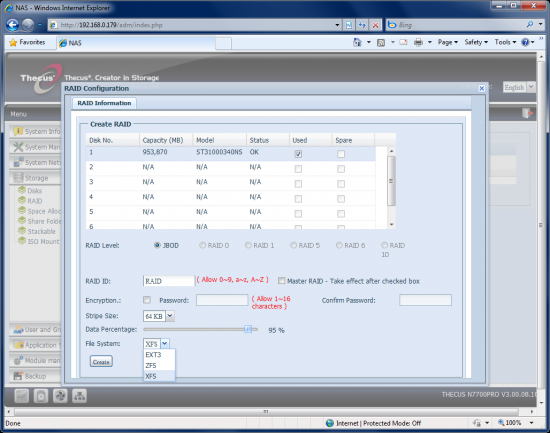
Task: Open the Backup menu section
Action: [x=36, y=376]
